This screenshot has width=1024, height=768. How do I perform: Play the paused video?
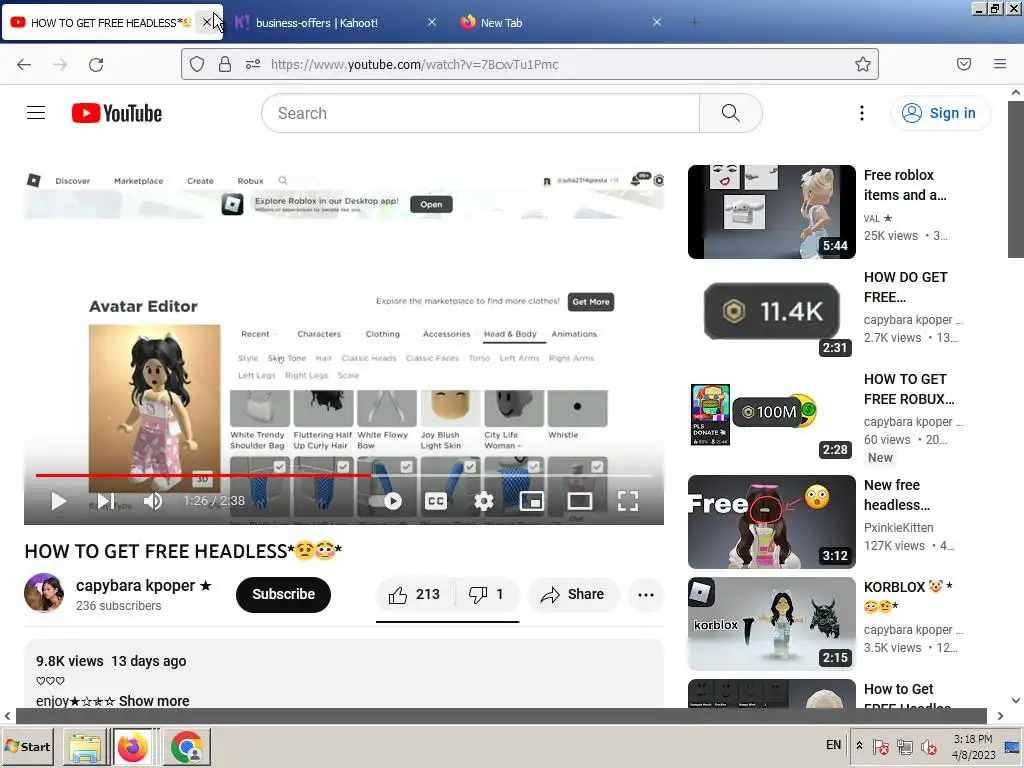59,501
